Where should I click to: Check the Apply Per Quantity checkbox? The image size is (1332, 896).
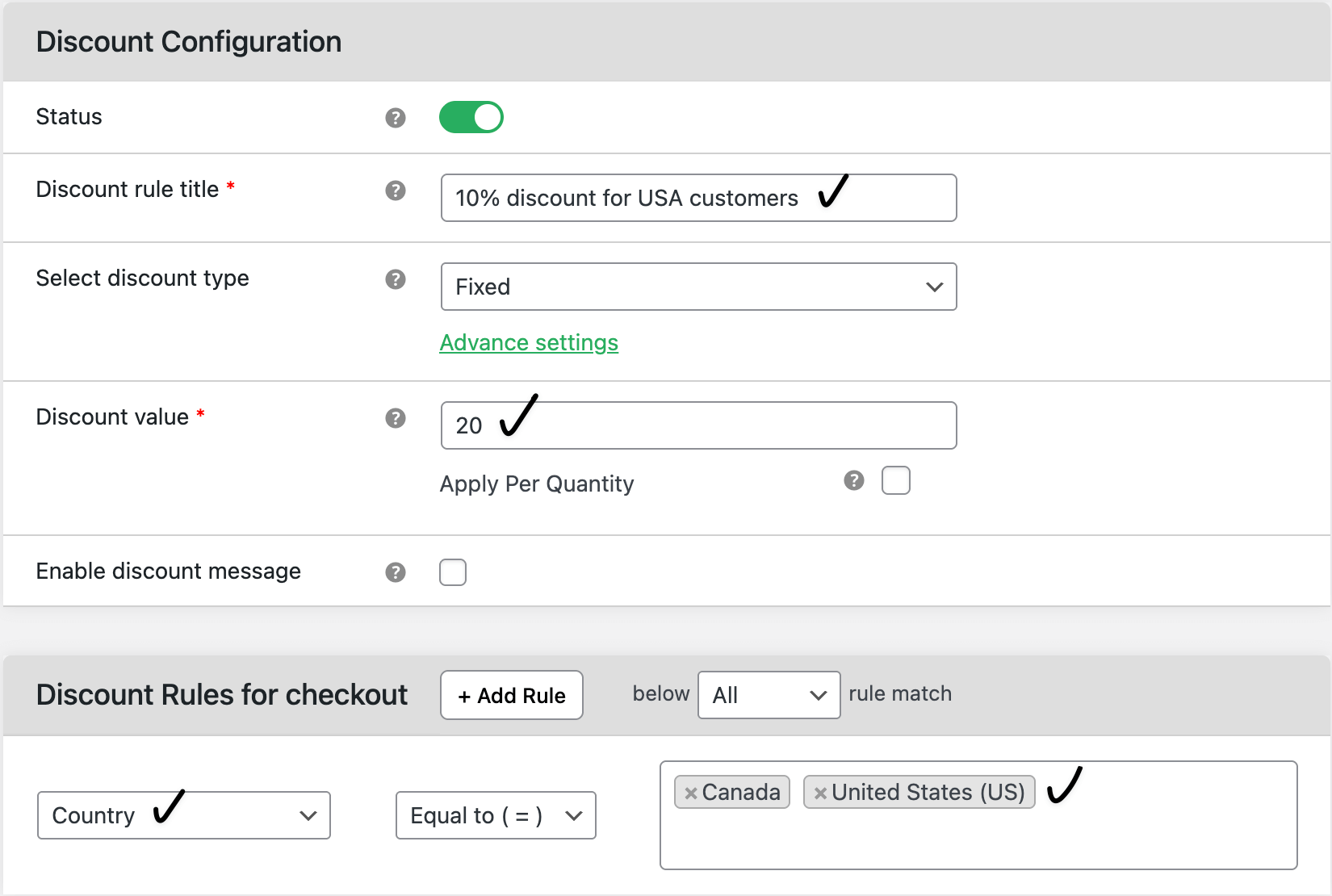click(x=895, y=480)
